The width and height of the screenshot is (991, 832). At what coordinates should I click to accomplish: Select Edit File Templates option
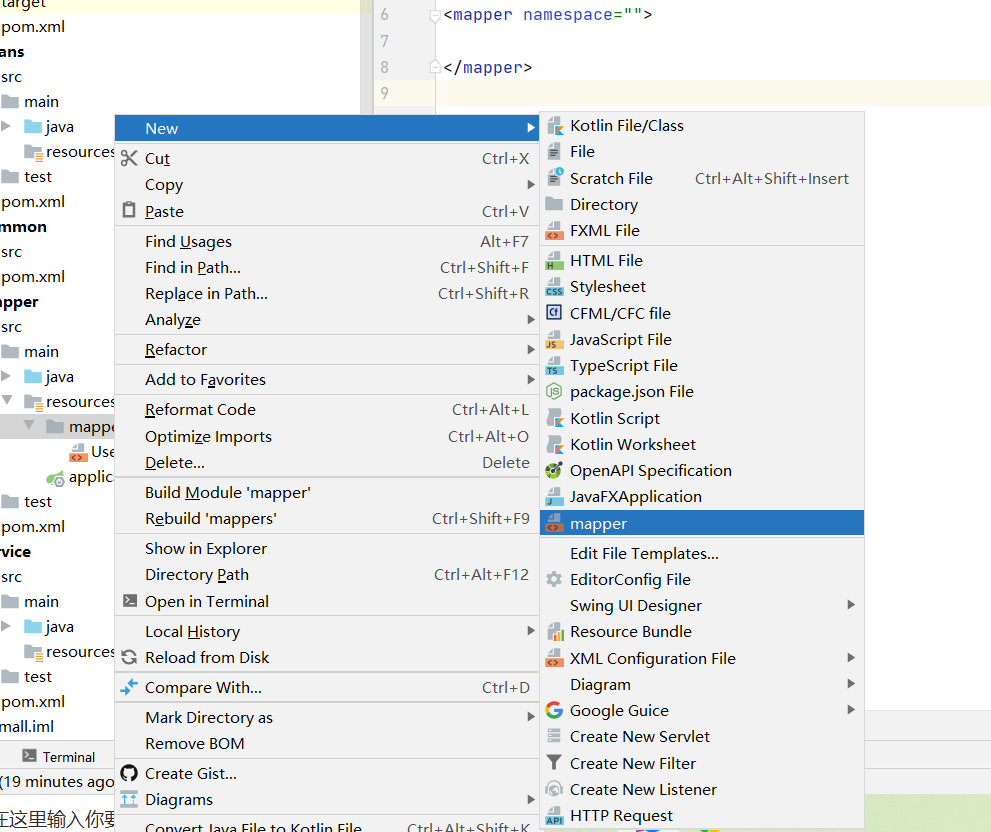[x=702, y=553]
